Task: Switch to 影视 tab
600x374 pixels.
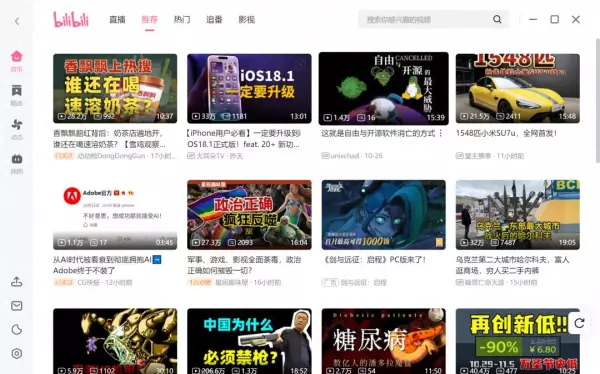Action: tap(246, 20)
